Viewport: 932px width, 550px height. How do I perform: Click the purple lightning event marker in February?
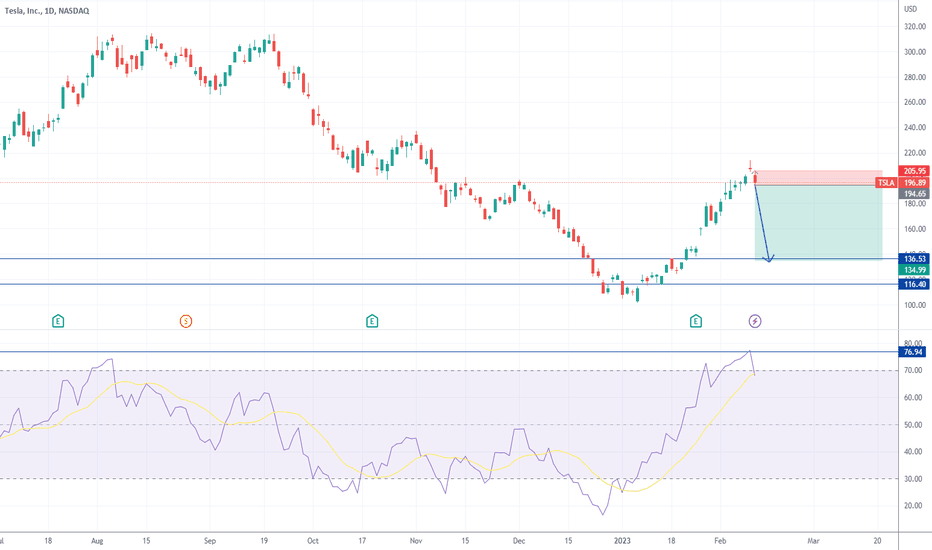(x=754, y=322)
